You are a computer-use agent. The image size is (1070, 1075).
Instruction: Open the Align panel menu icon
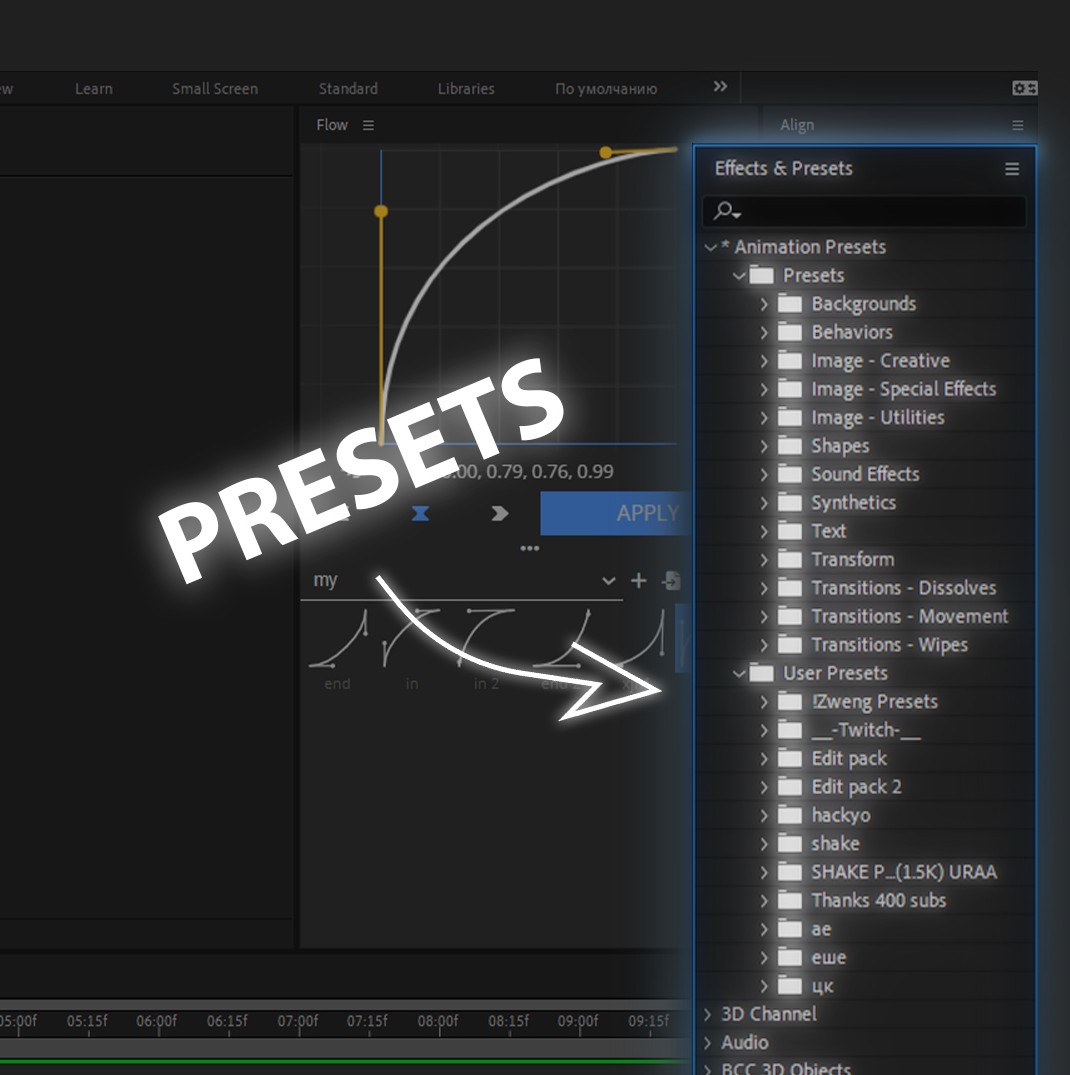tap(1017, 125)
